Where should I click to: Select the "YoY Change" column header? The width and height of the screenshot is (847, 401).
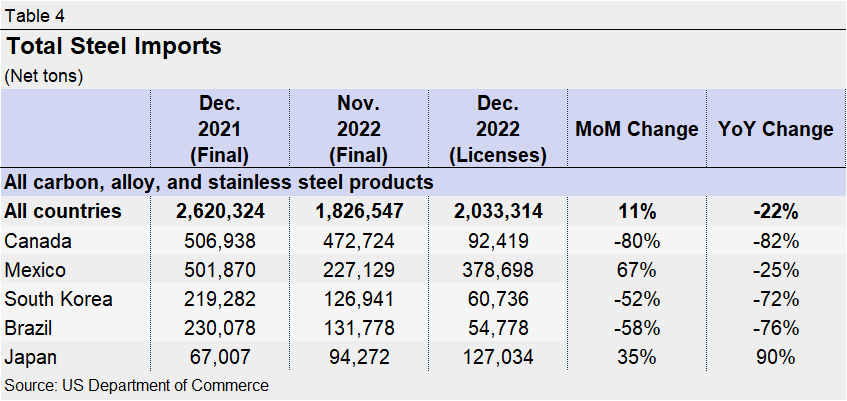pos(776,130)
